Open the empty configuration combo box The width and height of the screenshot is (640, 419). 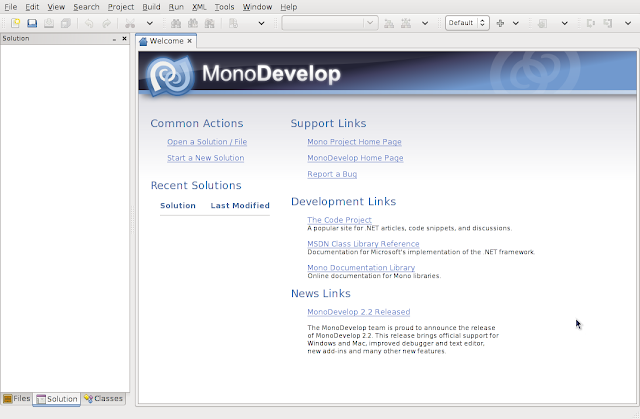330,23
